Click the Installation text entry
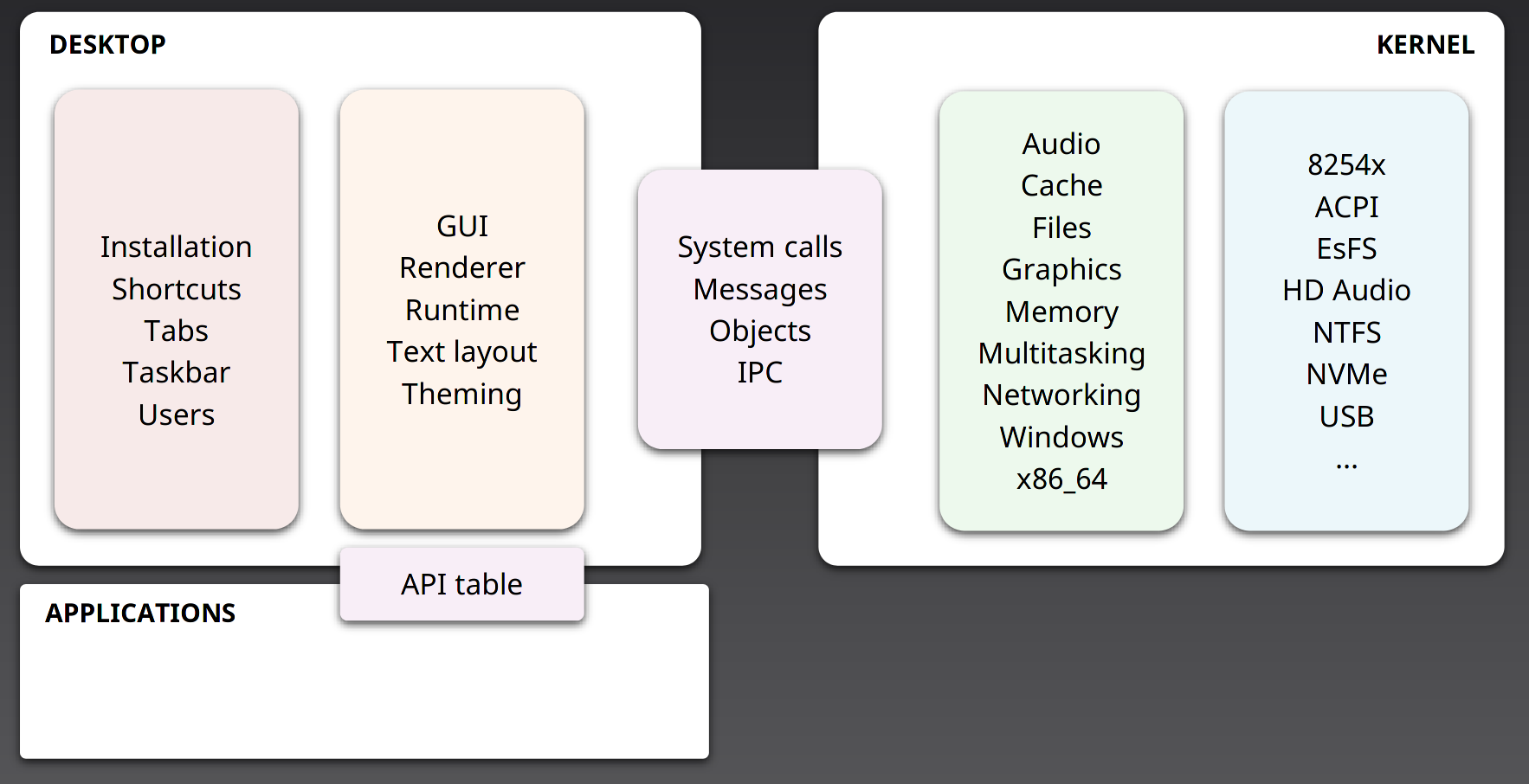The height and width of the screenshot is (784, 1529). click(x=176, y=247)
